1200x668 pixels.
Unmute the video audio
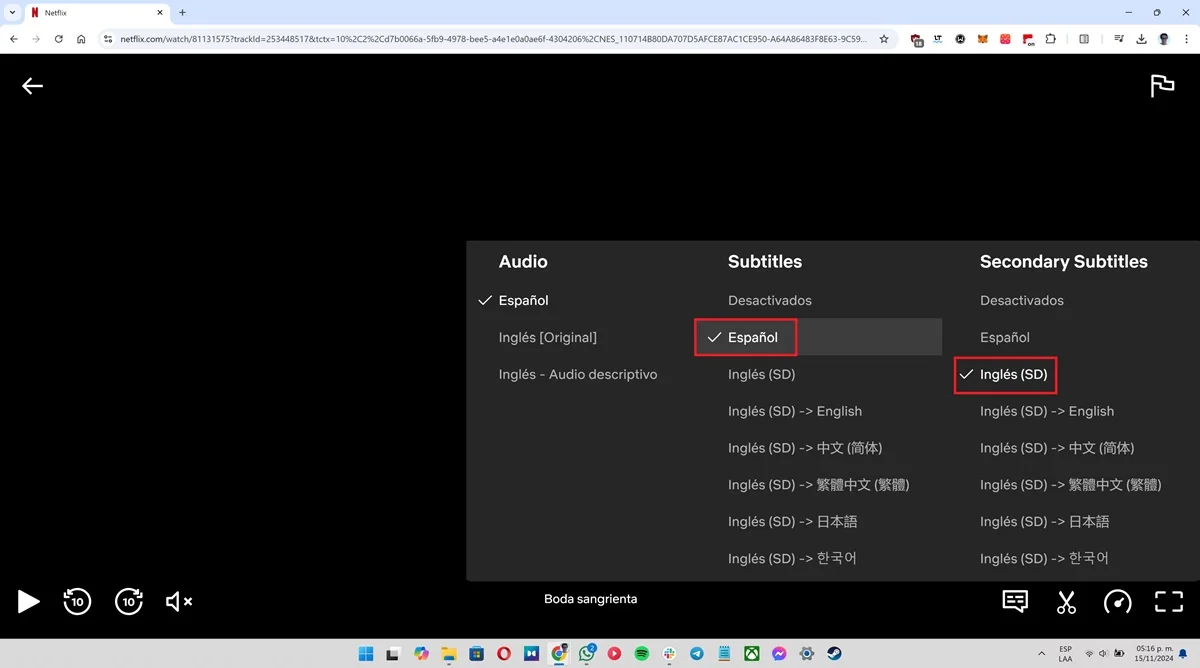(x=178, y=601)
